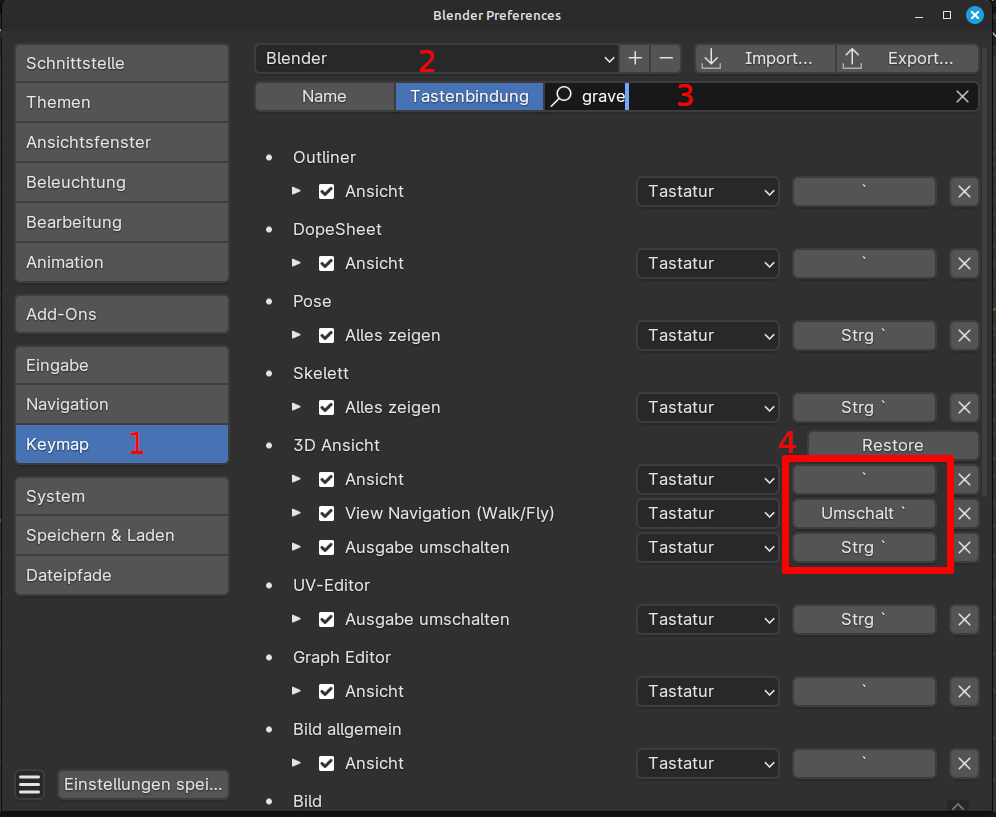
Task: Remove keymap preset with minus icon
Action: pos(666,58)
